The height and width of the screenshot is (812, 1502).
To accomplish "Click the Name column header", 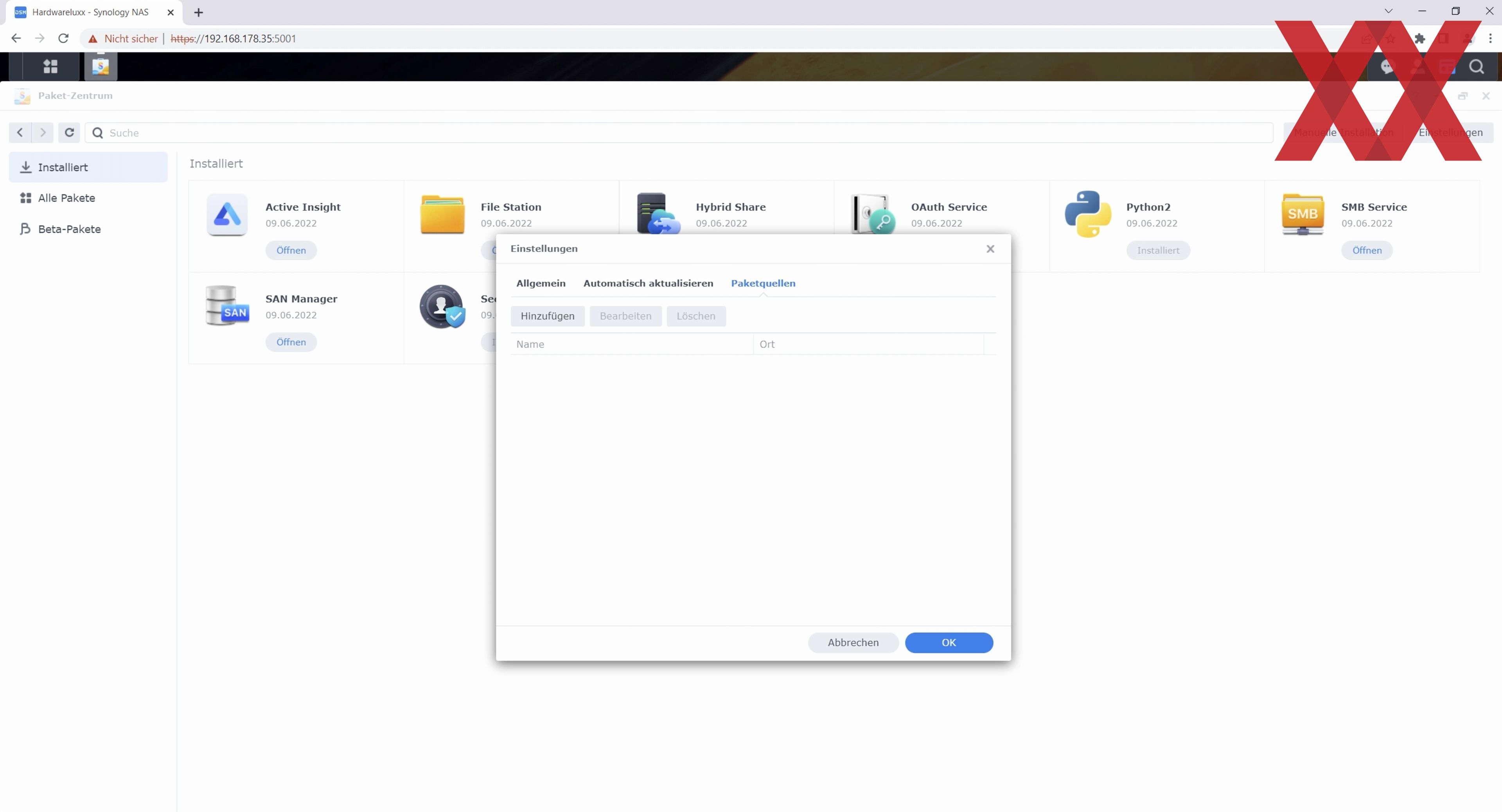I will [x=632, y=344].
